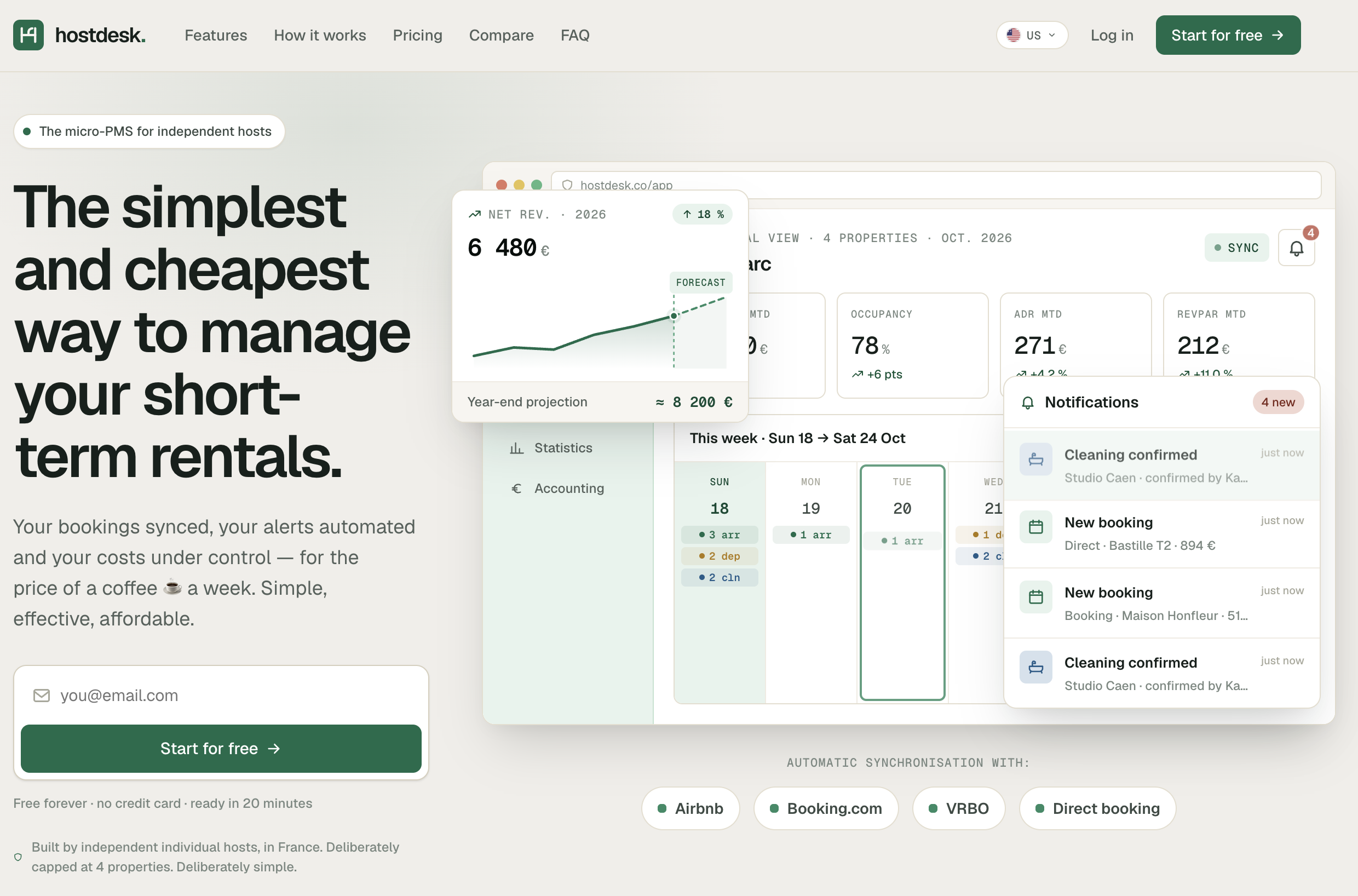Click bath icon on last Cleaning confirmed
This screenshot has height=896, width=1358.
[x=1036, y=667]
